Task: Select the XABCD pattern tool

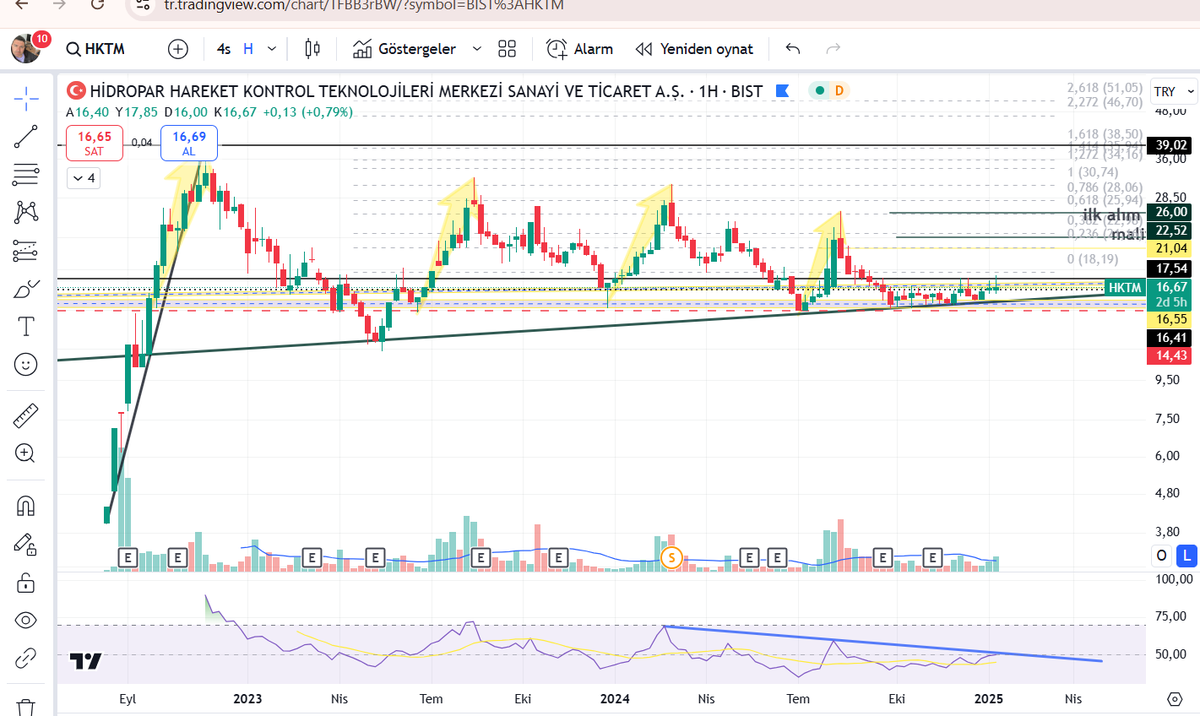Action: click(x=26, y=212)
